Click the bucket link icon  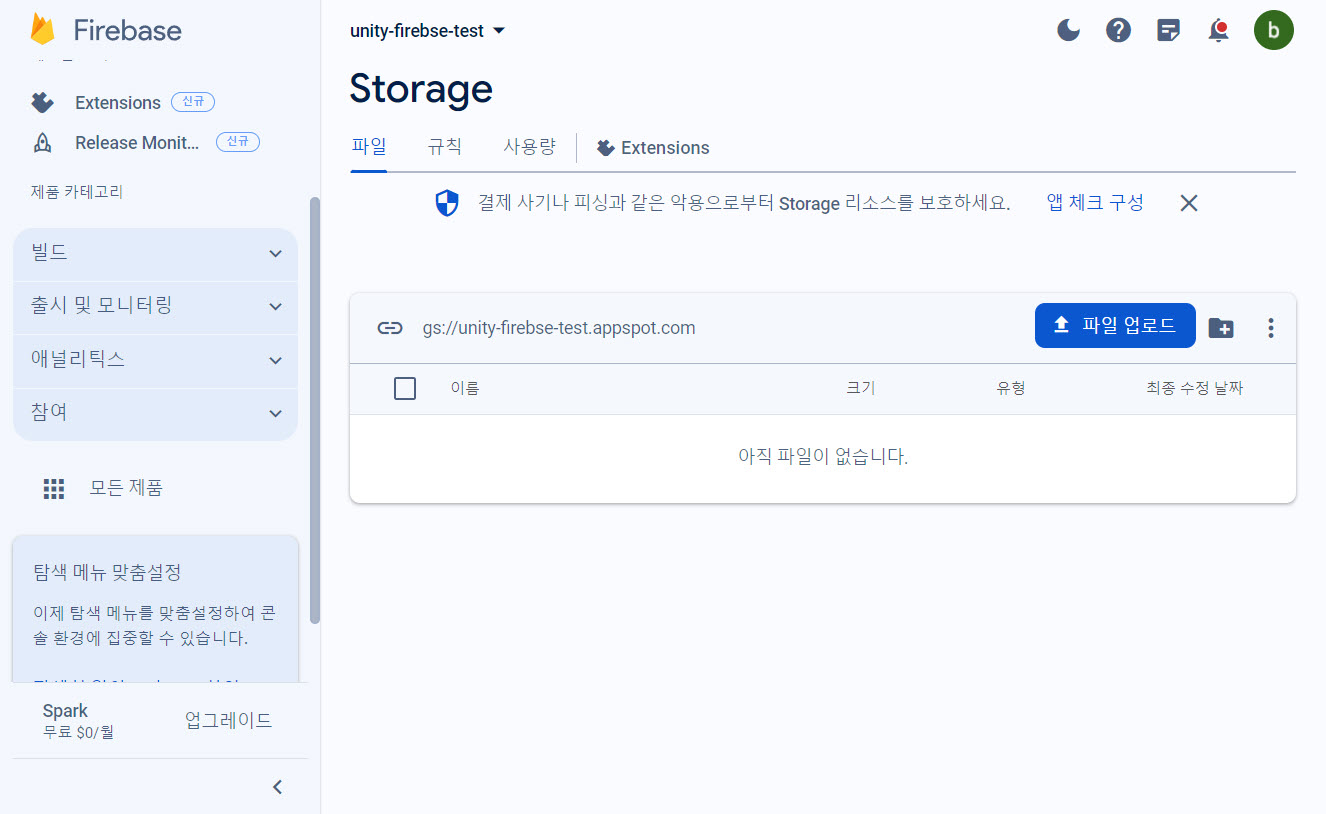(x=390, y=327)
